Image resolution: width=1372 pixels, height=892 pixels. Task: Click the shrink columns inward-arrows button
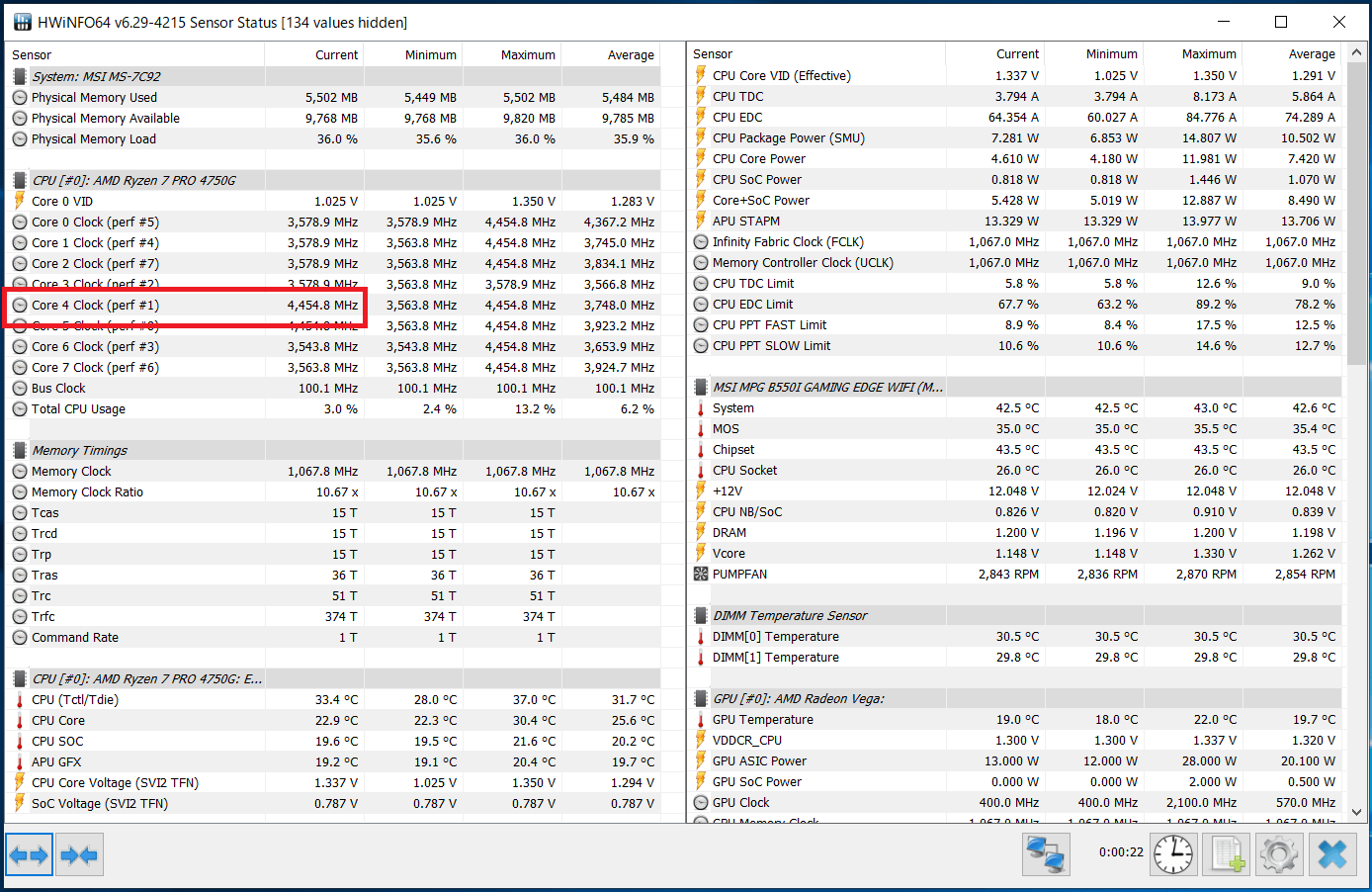(x=79, y=855)
